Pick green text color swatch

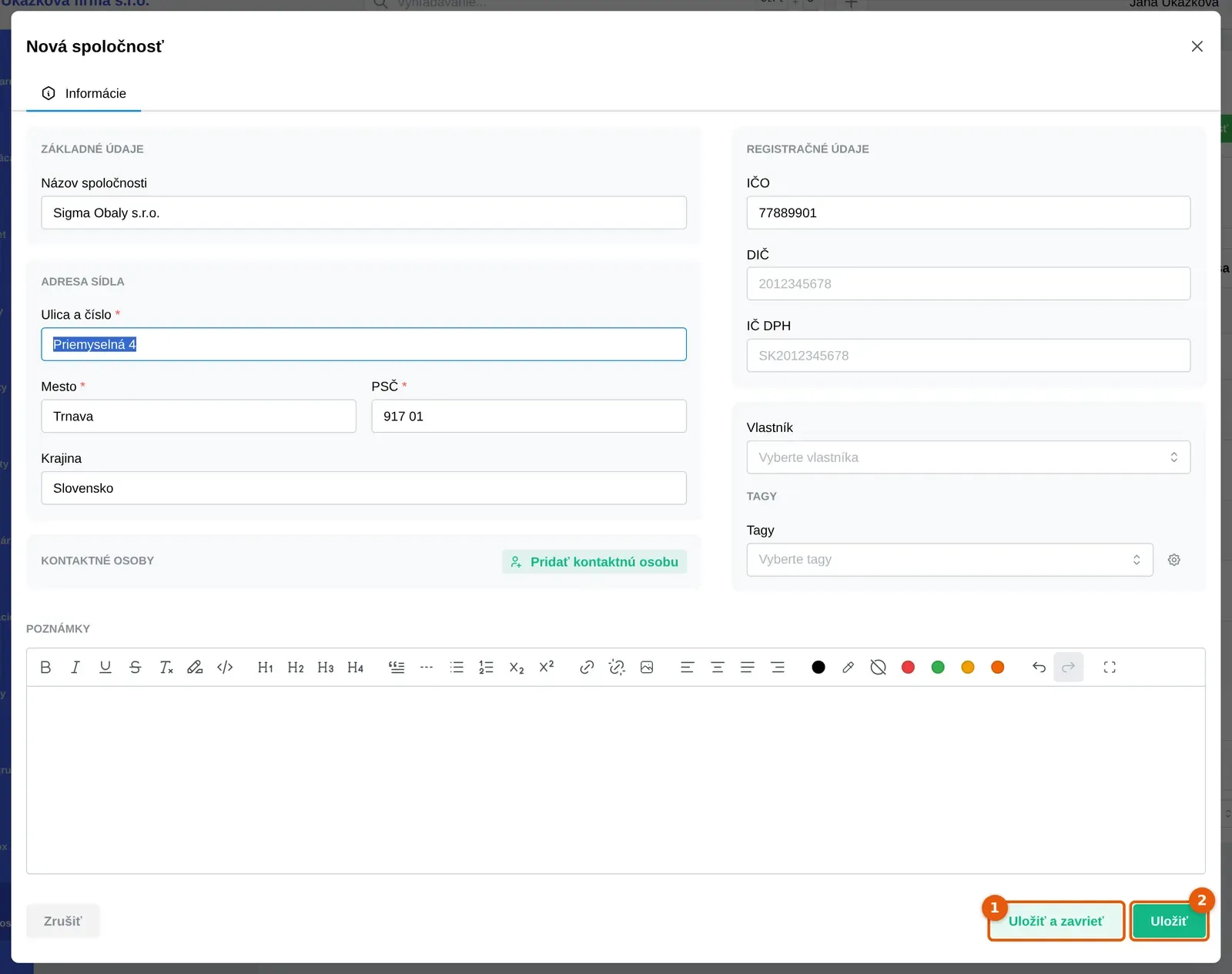click(938, 668)
